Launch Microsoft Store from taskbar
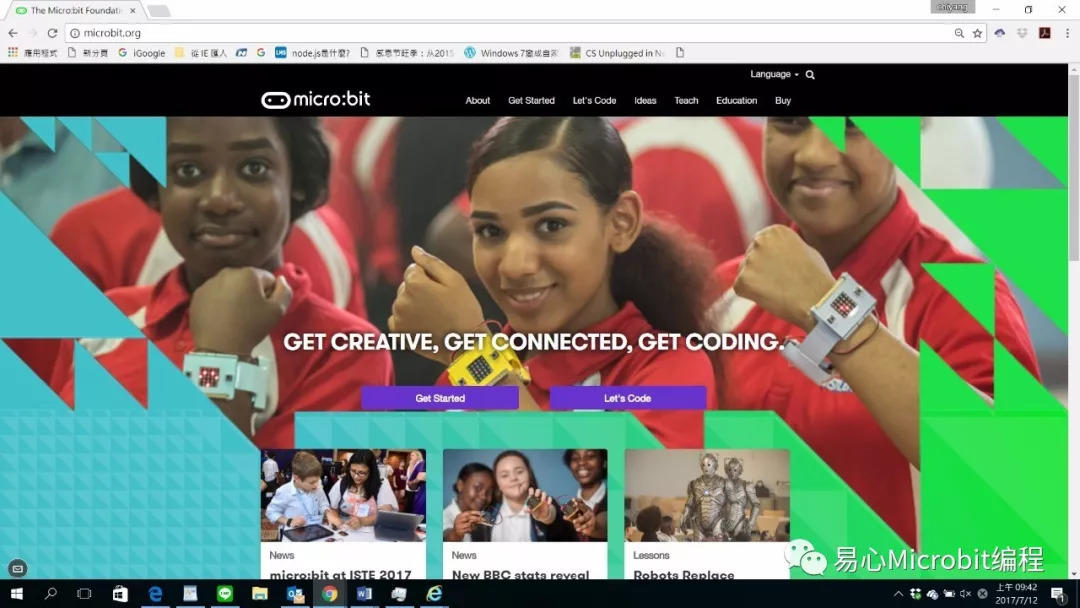Viewport: 1080px width, 608px height. pyautogui.click(x=120, y=594)
